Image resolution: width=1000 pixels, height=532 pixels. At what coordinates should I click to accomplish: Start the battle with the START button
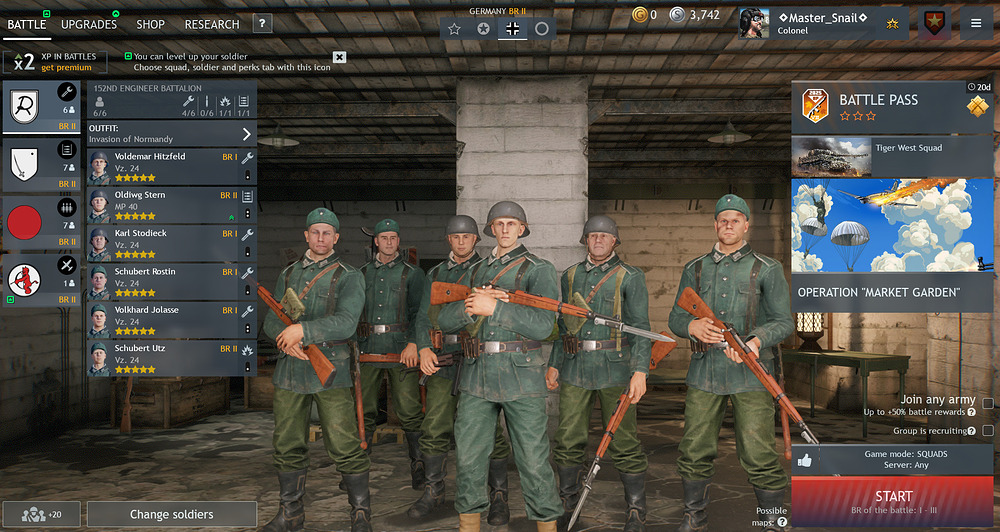click(892, 503)
